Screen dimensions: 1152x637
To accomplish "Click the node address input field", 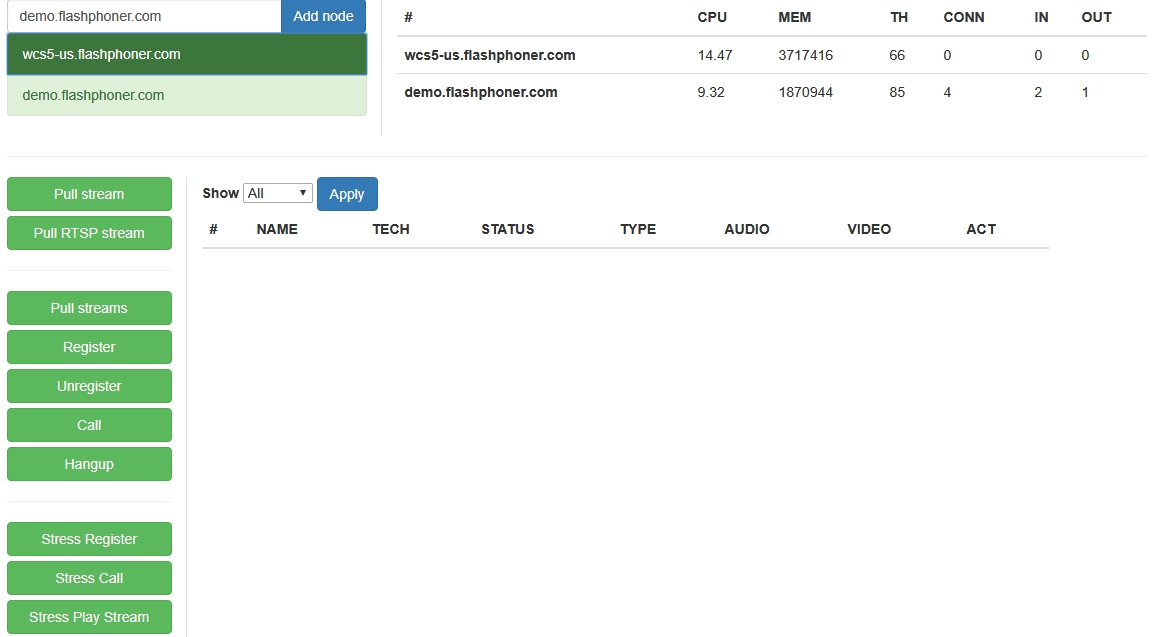I will click(x=144, y=17).
